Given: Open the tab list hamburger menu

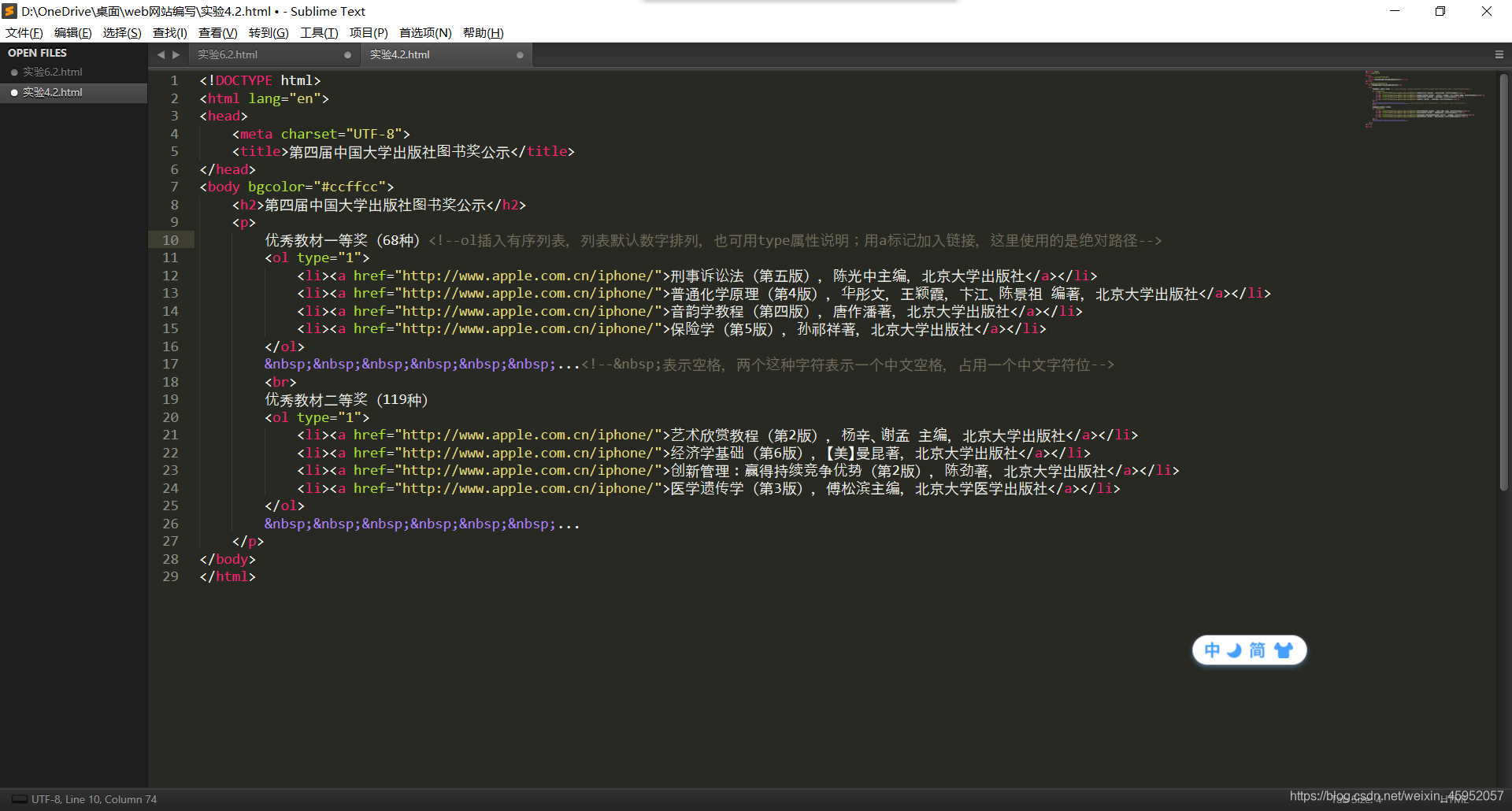Looking at the screenshot, I should click(x=1499, y=54).
